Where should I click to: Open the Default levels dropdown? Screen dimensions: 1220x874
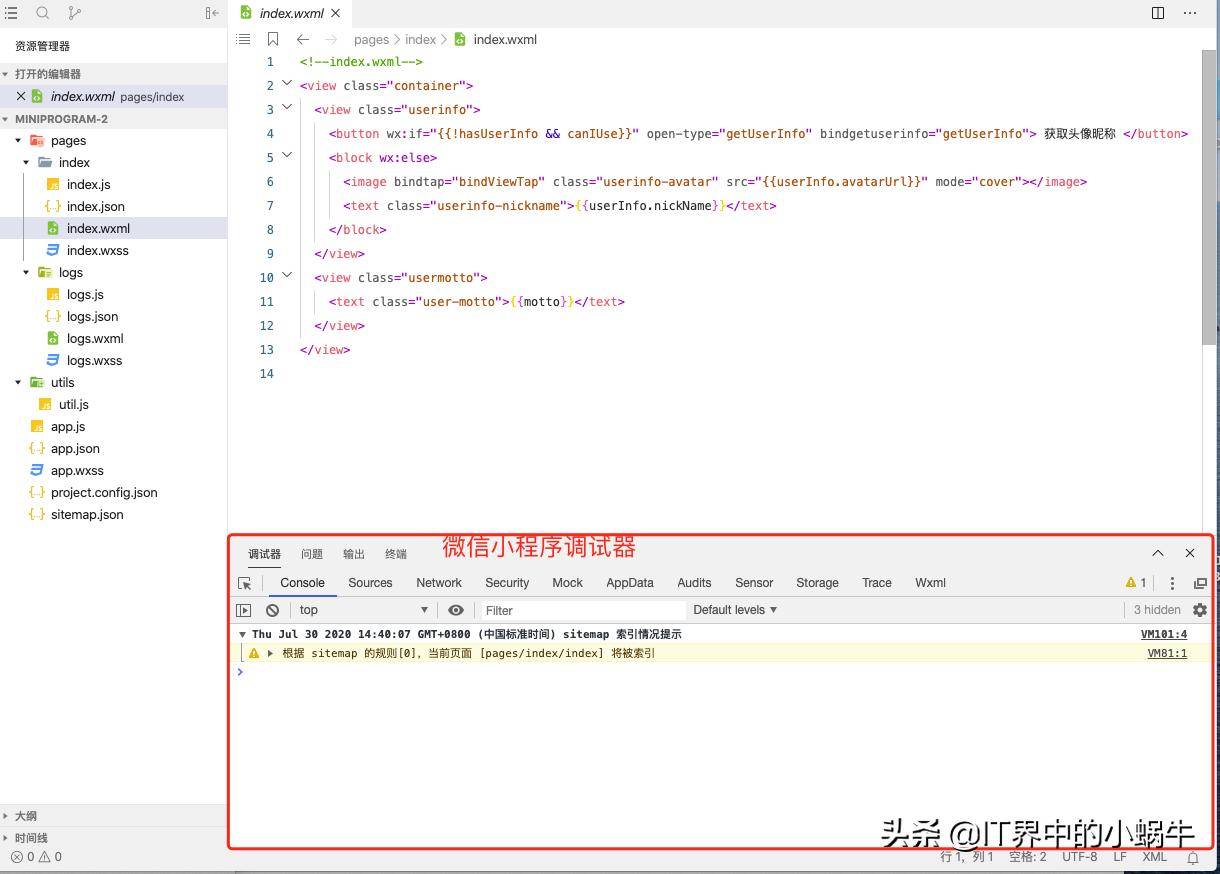click(735, 610)
